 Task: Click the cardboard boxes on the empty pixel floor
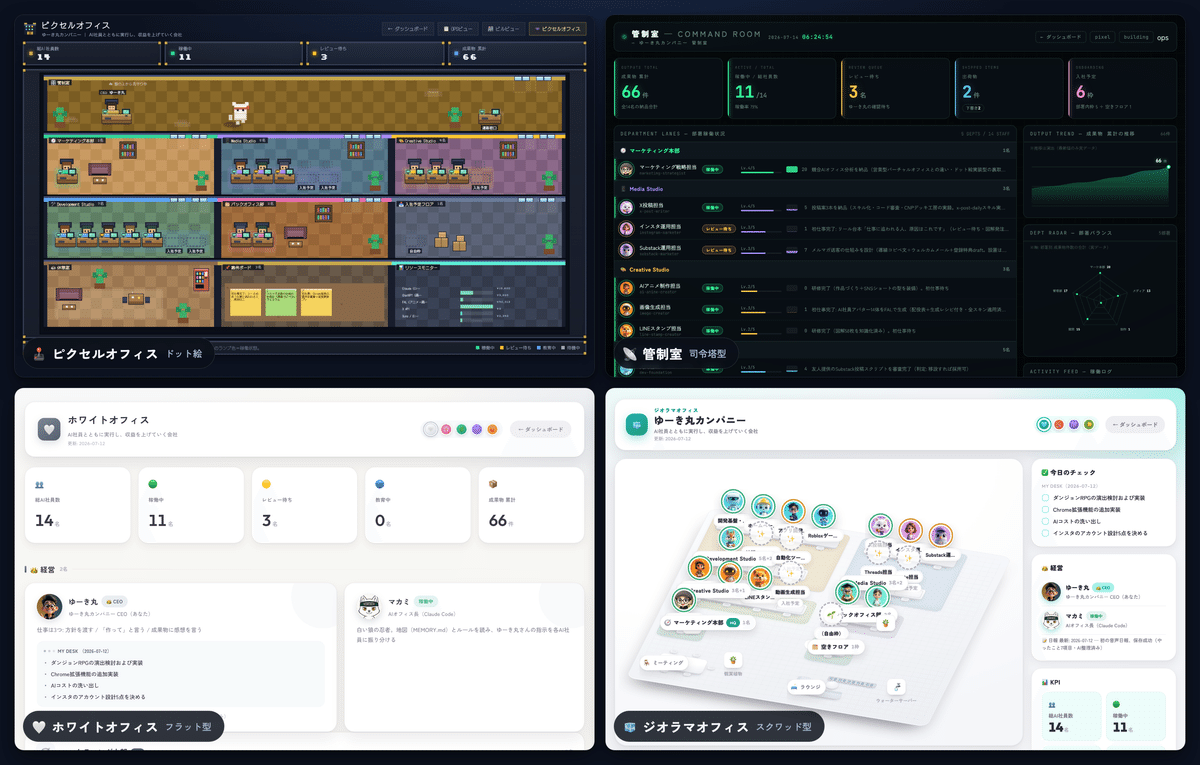coord(451,240)
